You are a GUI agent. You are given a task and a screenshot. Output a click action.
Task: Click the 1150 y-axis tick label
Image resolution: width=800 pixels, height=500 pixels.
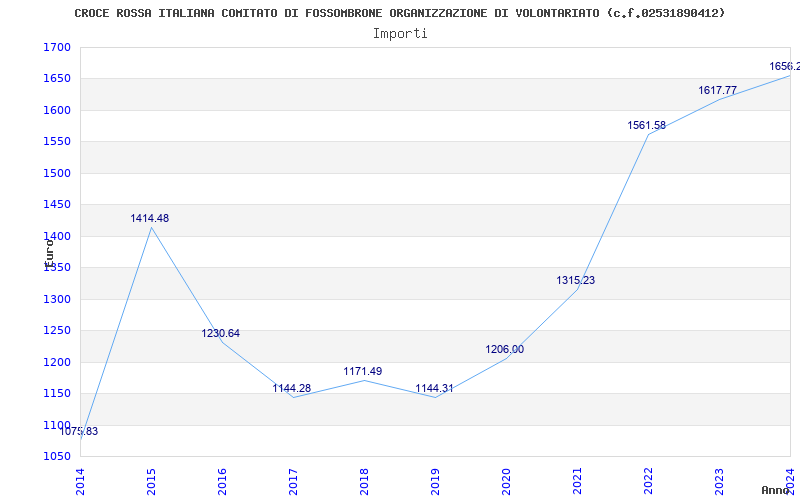[57, 393]
